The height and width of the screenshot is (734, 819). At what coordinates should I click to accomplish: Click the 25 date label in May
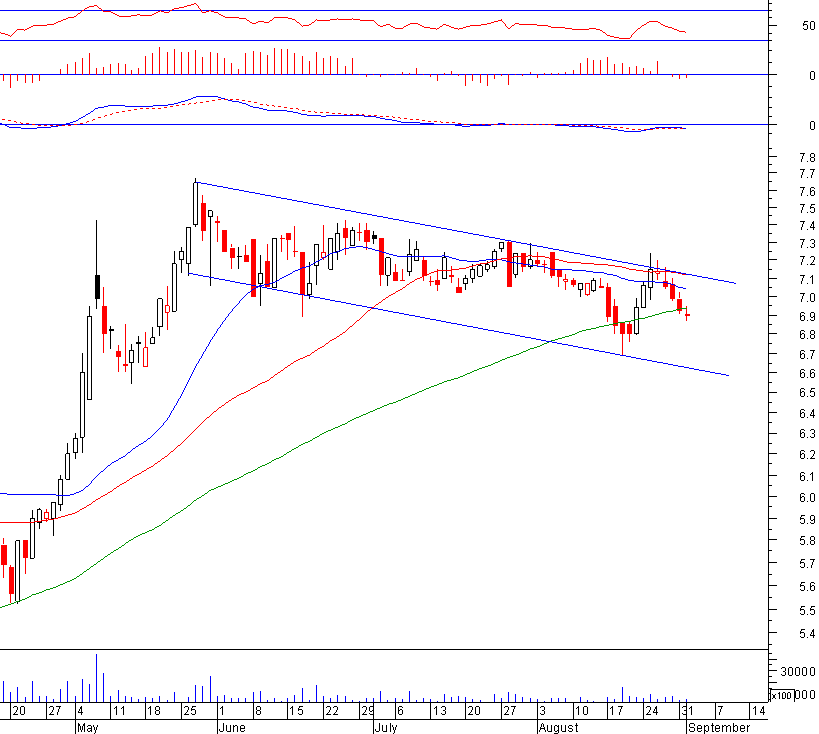[190, 710]
